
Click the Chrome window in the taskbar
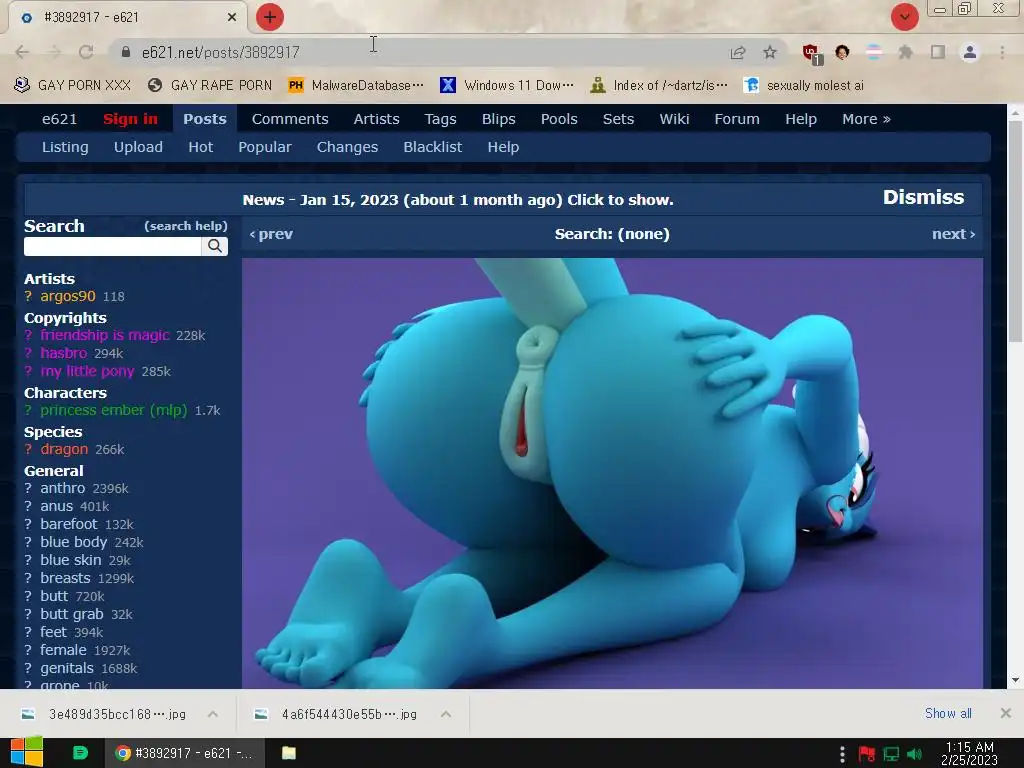(184, 753)
